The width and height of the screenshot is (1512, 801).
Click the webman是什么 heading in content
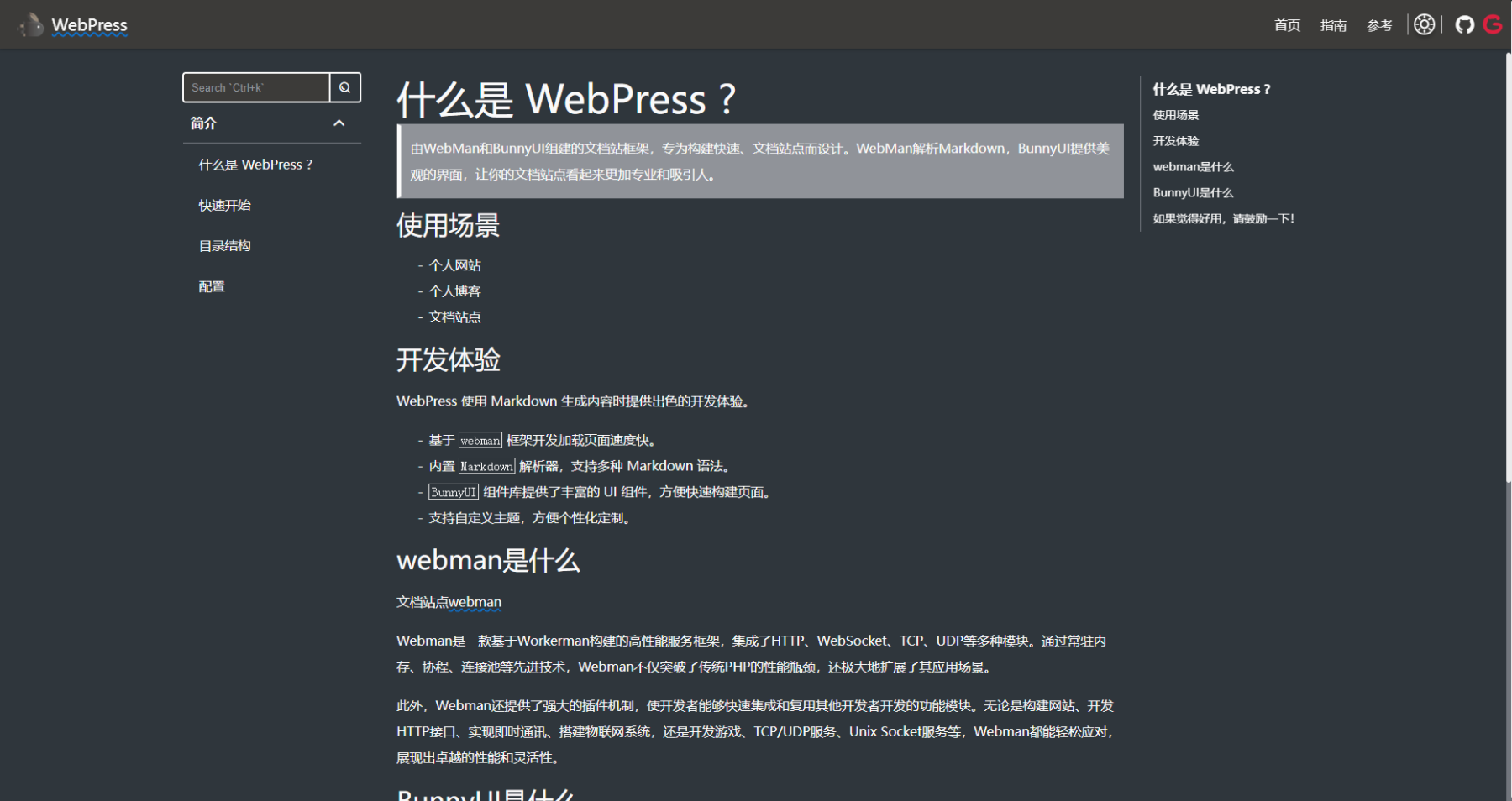488,560
